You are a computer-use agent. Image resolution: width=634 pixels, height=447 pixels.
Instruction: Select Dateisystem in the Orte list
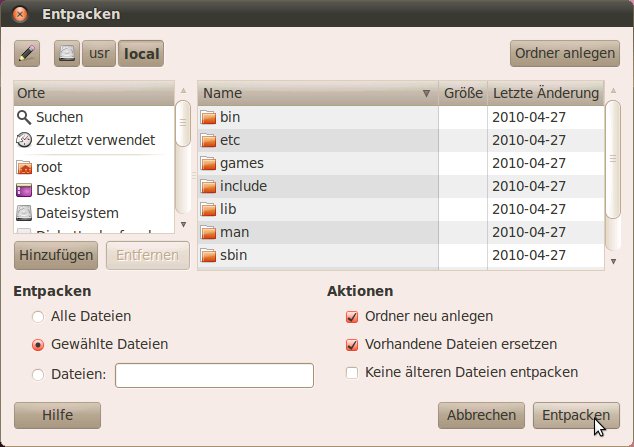click(76, 213)
